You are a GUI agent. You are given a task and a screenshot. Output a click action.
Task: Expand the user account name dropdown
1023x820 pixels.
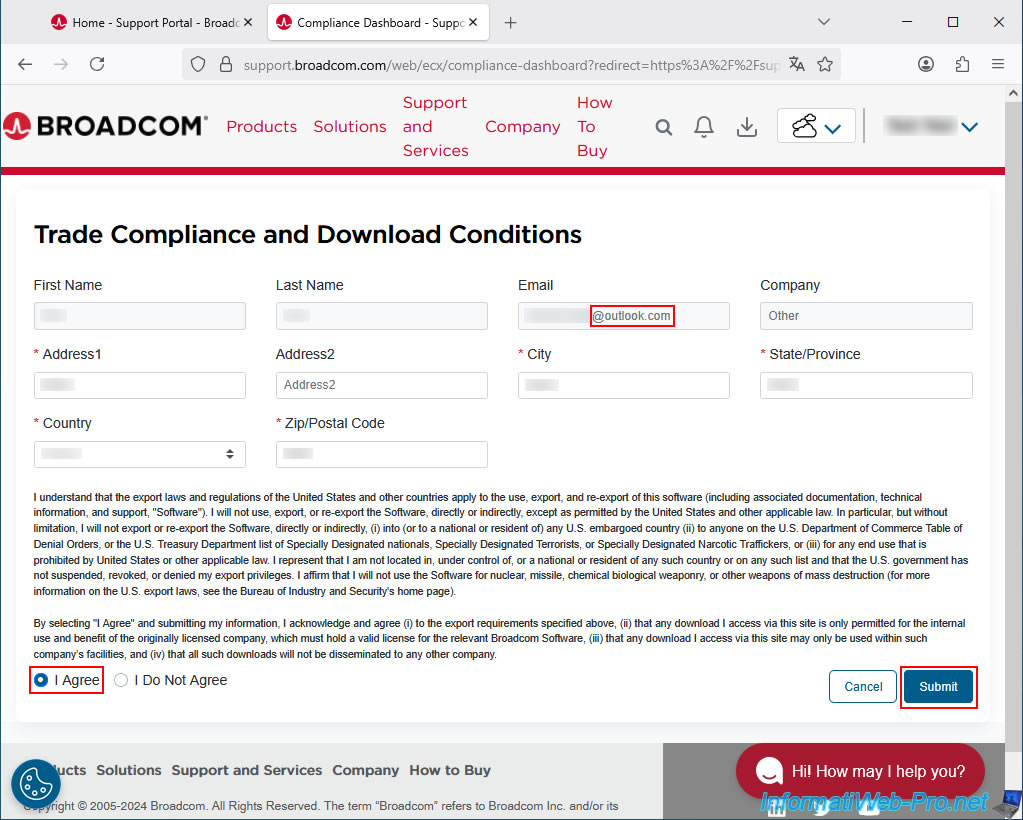(x=931, y=126)
